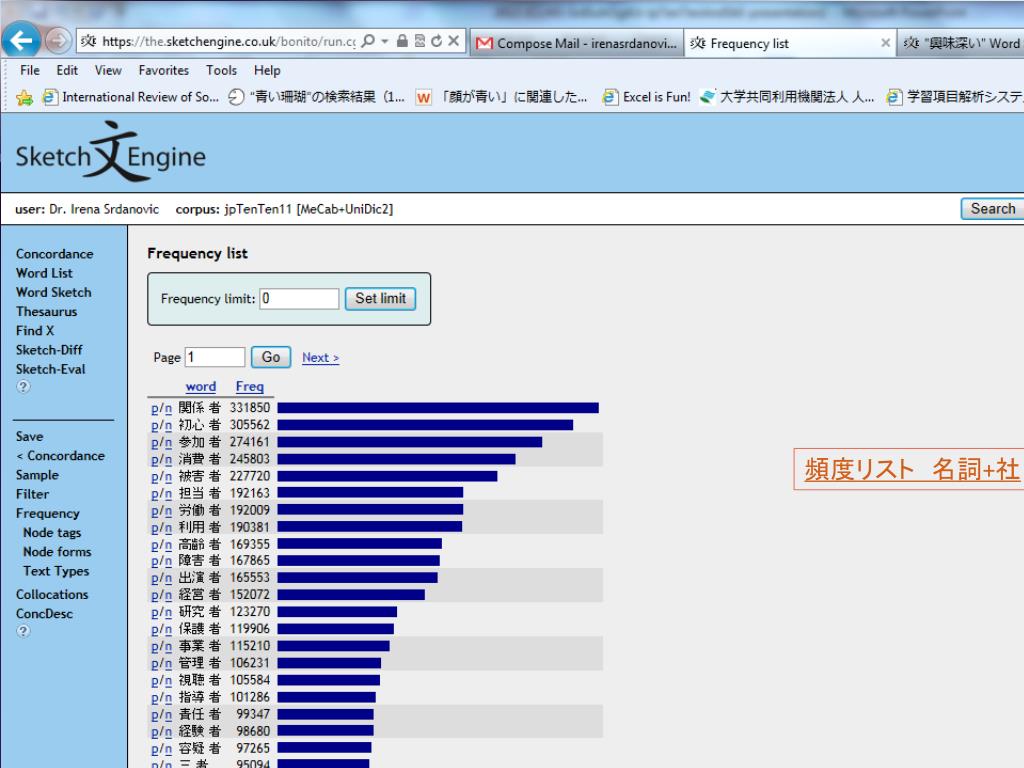Open Concordance in the sidebar
This screenshot has width=1024, height=768.
(54, 253)
